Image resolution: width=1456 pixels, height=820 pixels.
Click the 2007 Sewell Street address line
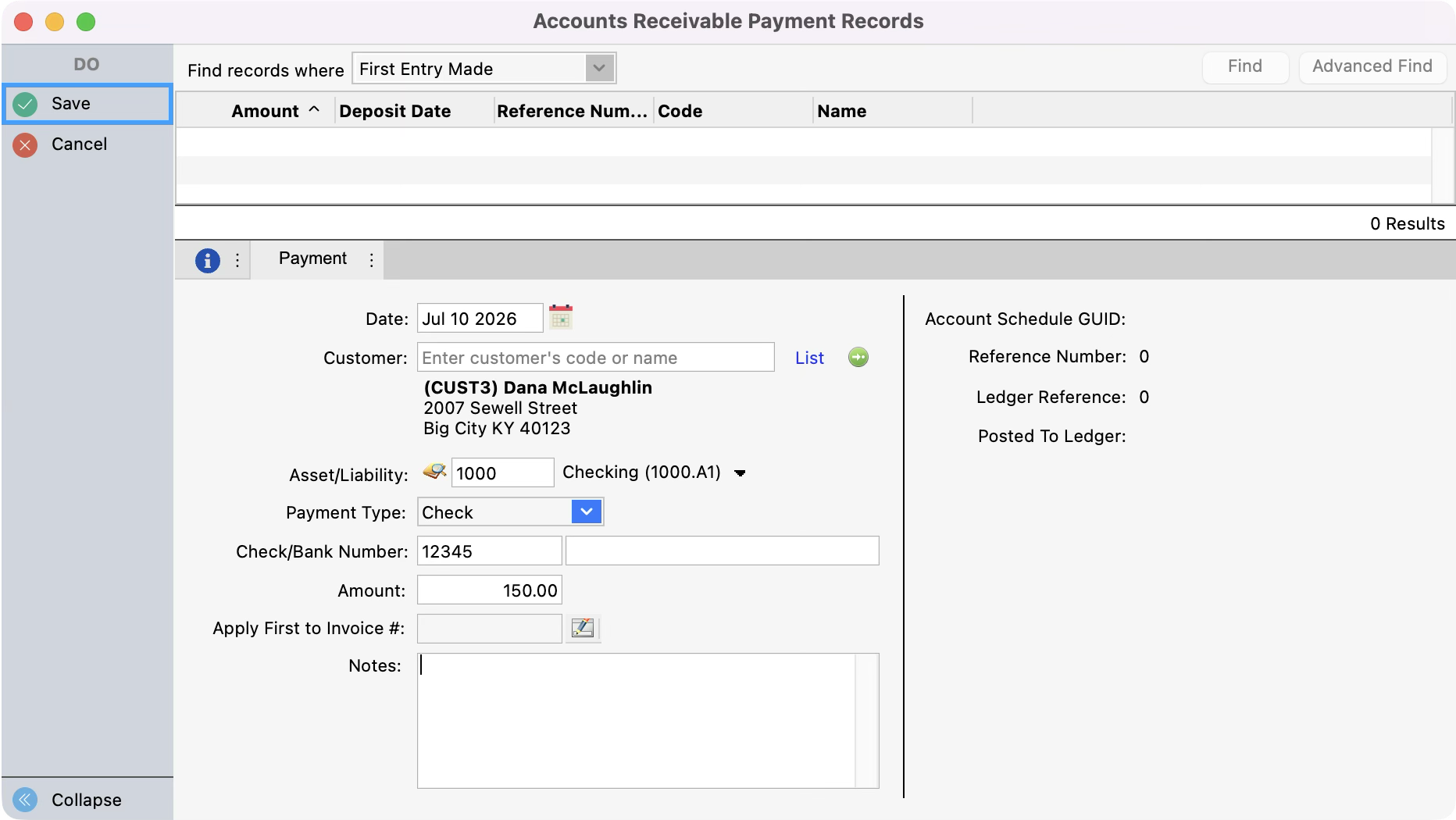coord(500,408)
